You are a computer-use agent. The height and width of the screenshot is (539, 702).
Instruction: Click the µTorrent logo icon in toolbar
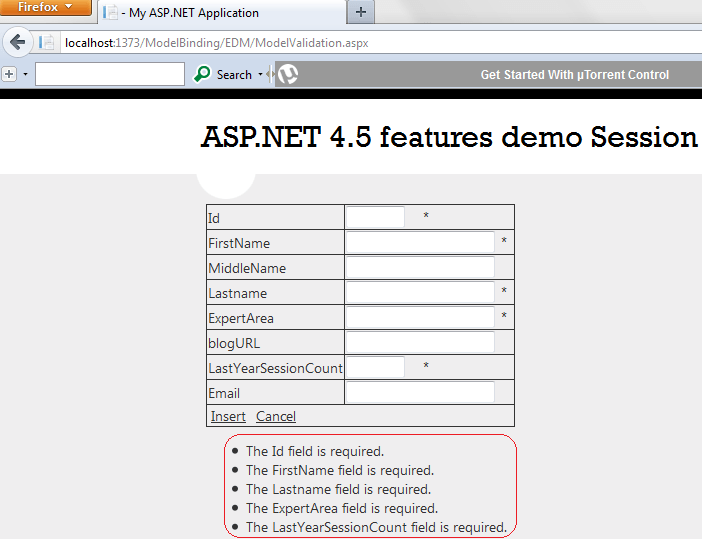pos(288,74)
